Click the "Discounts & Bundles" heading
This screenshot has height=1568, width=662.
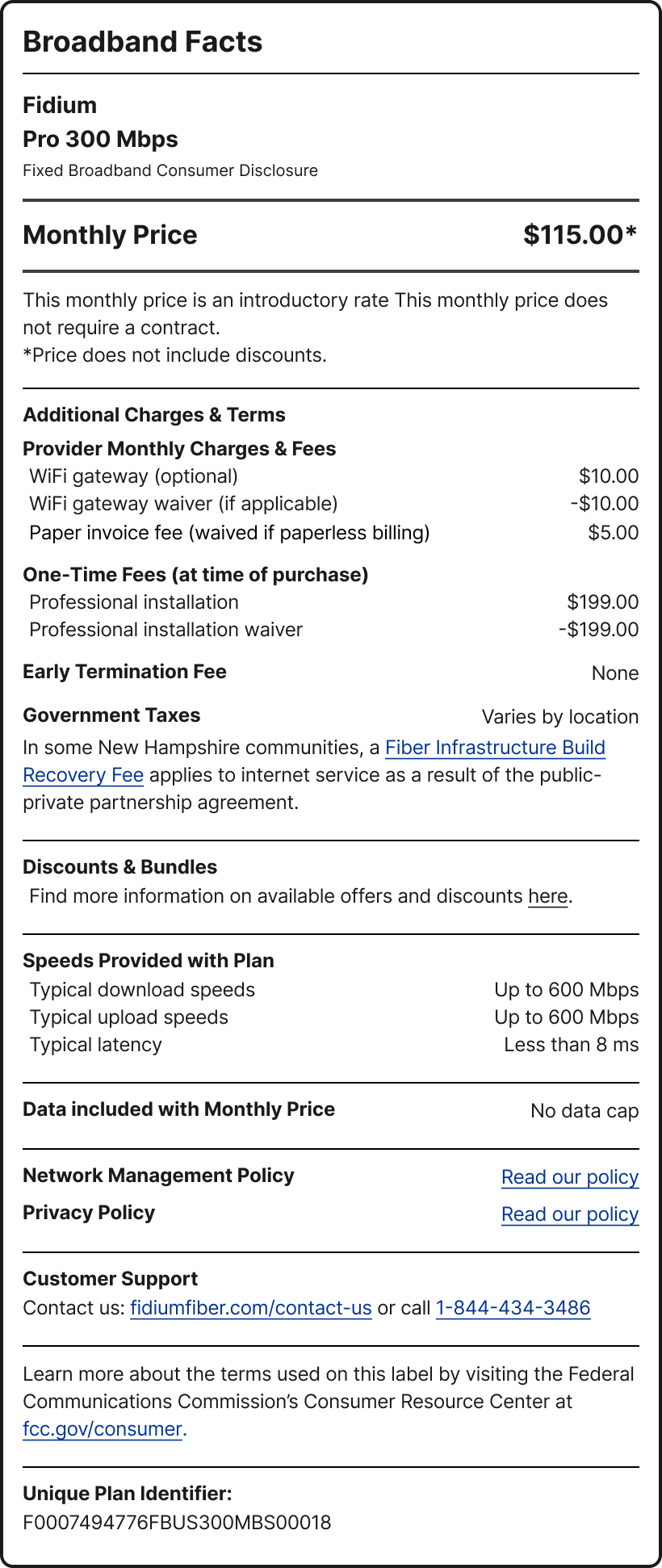click(119, 867)
